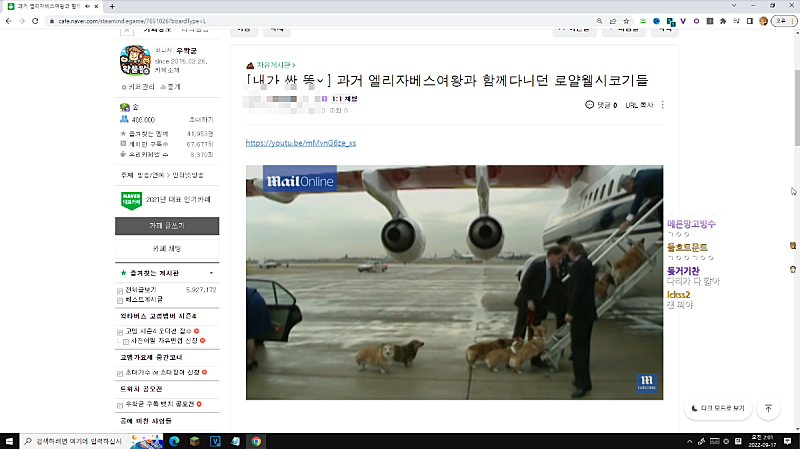Open the purple ring extension icon
This screenshot has height=449, width=800.
pyautogui.click(x=696, y=21)
